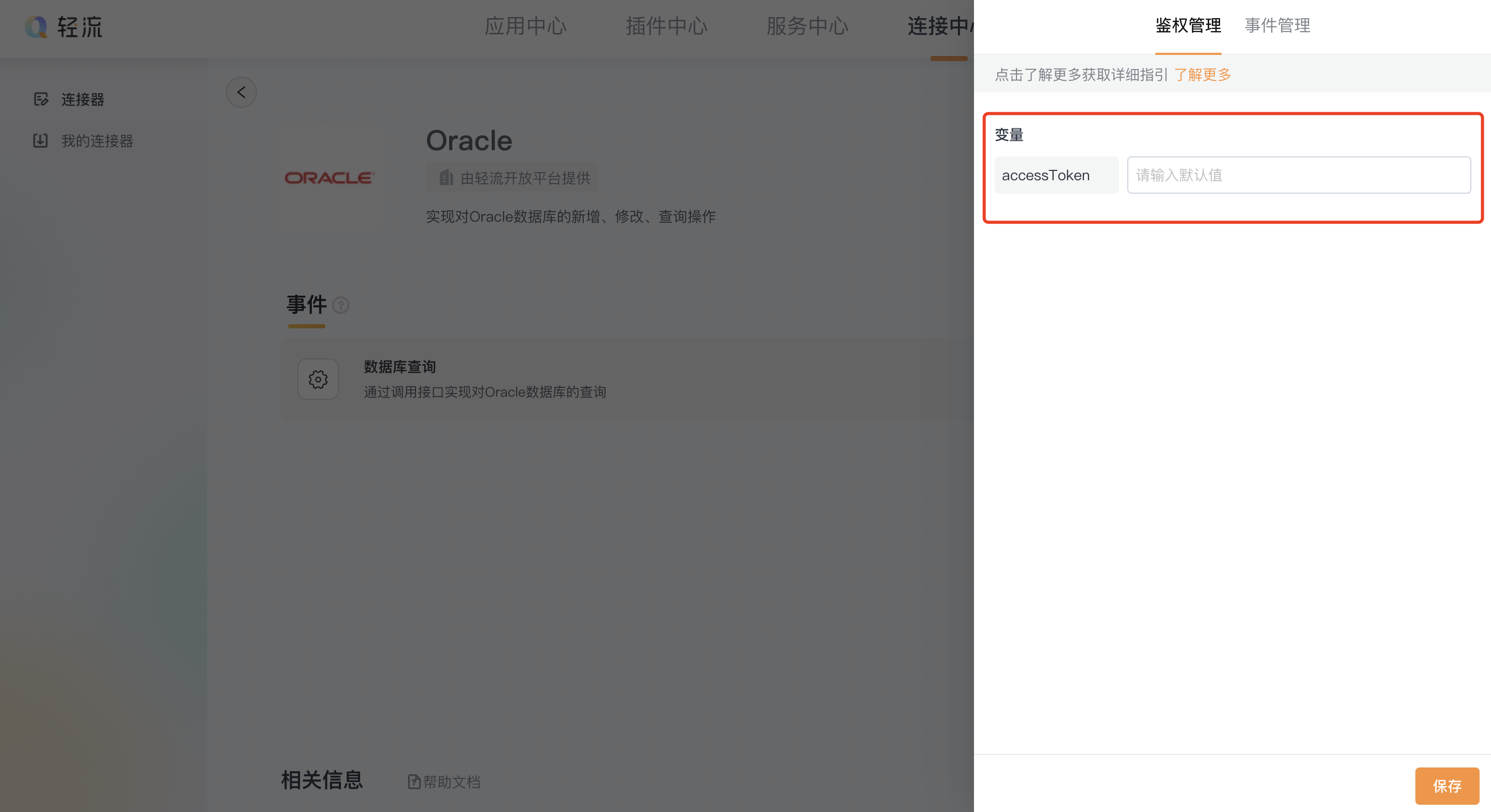Viewport: 1491px width, 812px height.
Task: Click the gear icon of 数据库查询
Action: coord(318,379)
